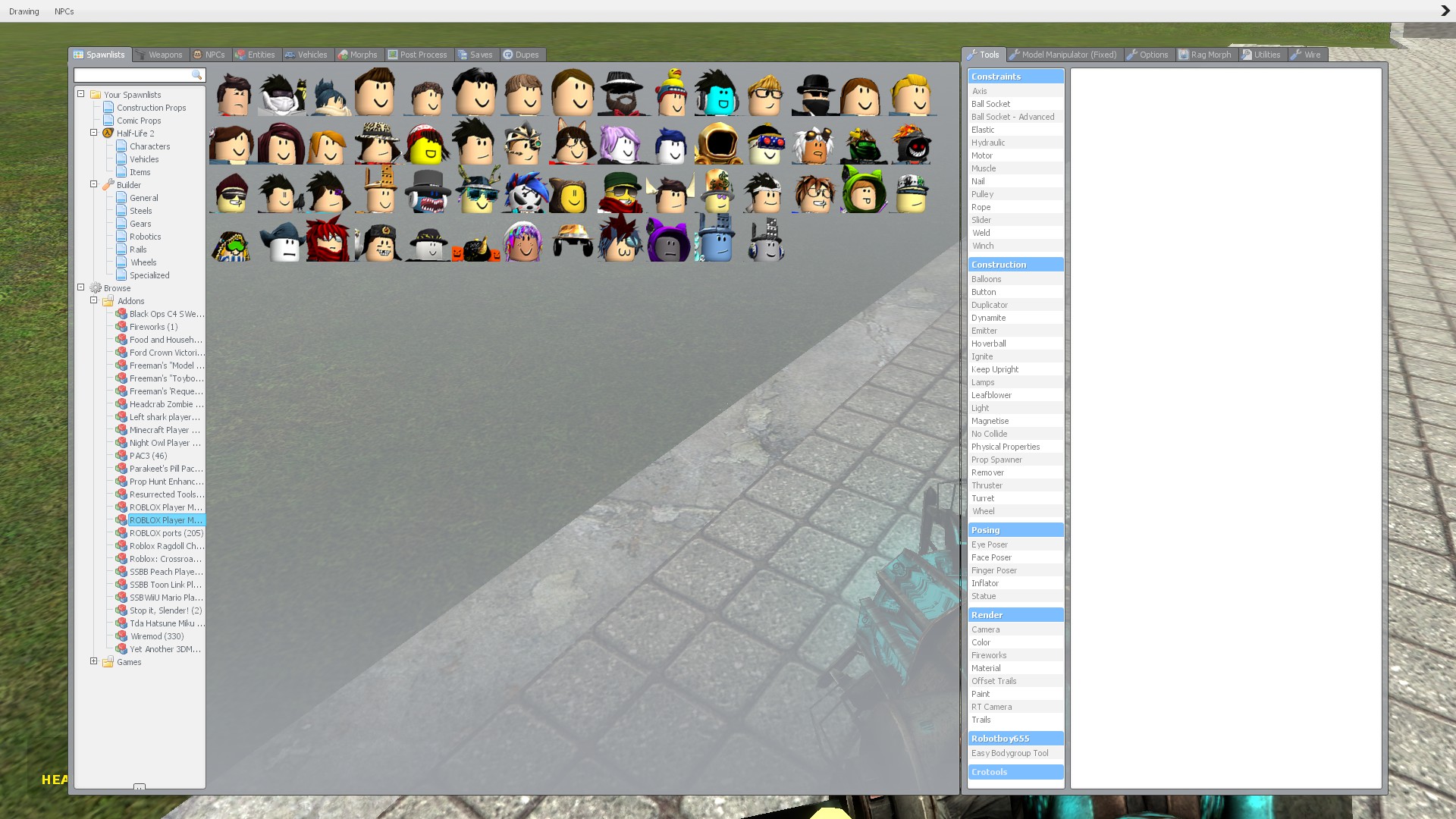Select the horned brown-haired character

(670, 189)
